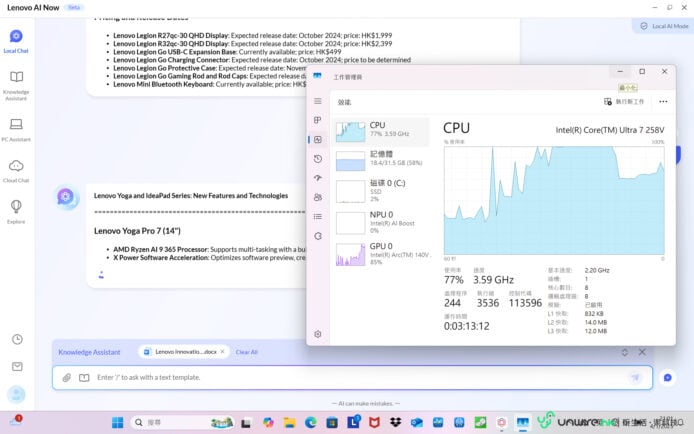
Task: Open Microsoft Edge from the taskbar
Action: (x=310, y=422)
